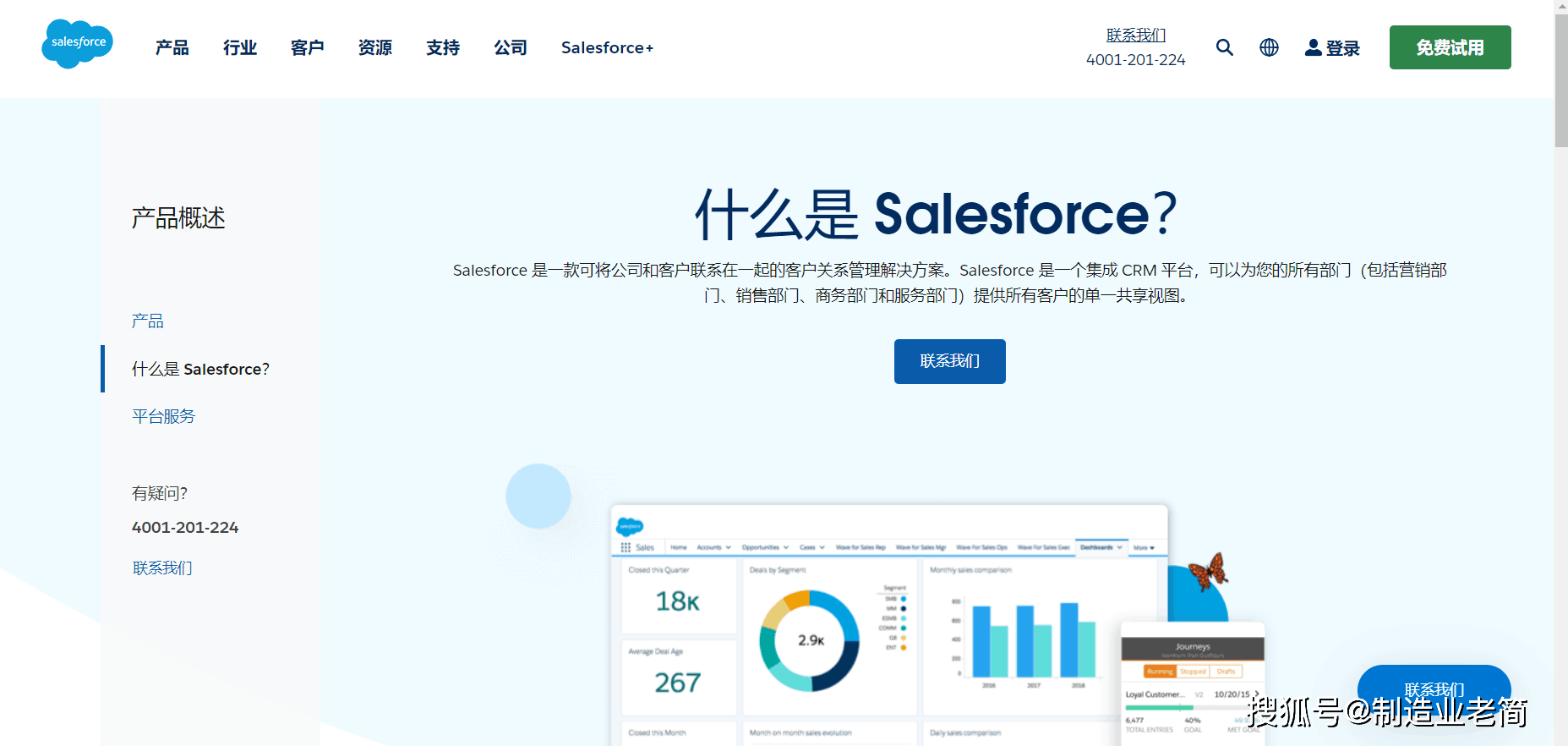Viewport: 1568px width, 746px height.
Task: Open the search magnifier icon
Action: pyautogui.click(x=1224, y=47)
